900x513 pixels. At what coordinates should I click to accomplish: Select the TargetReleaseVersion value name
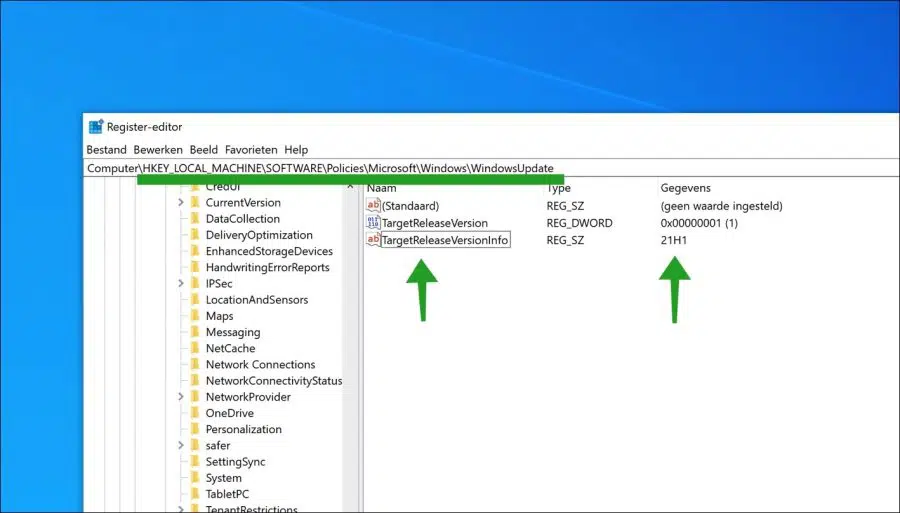(x=435, y=223)
